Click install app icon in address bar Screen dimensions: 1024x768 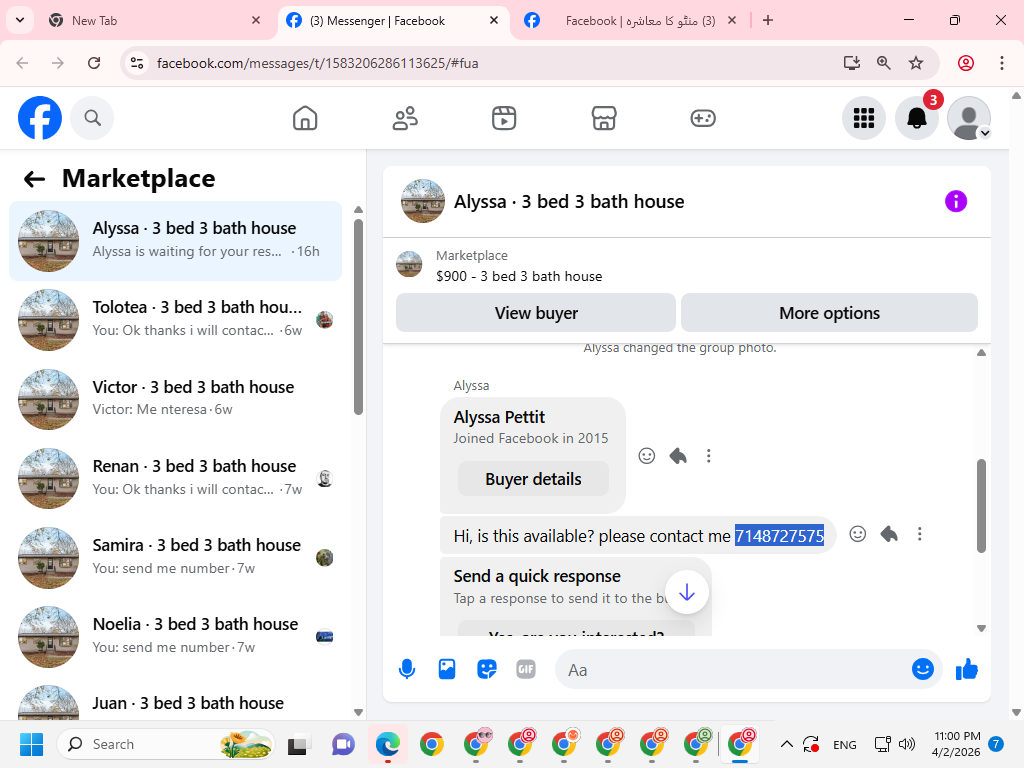852,63
